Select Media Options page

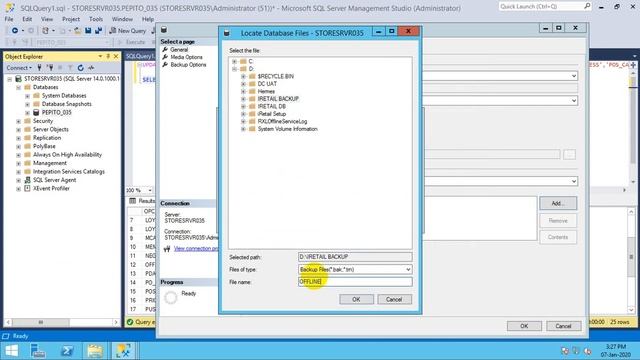point(186,57)
